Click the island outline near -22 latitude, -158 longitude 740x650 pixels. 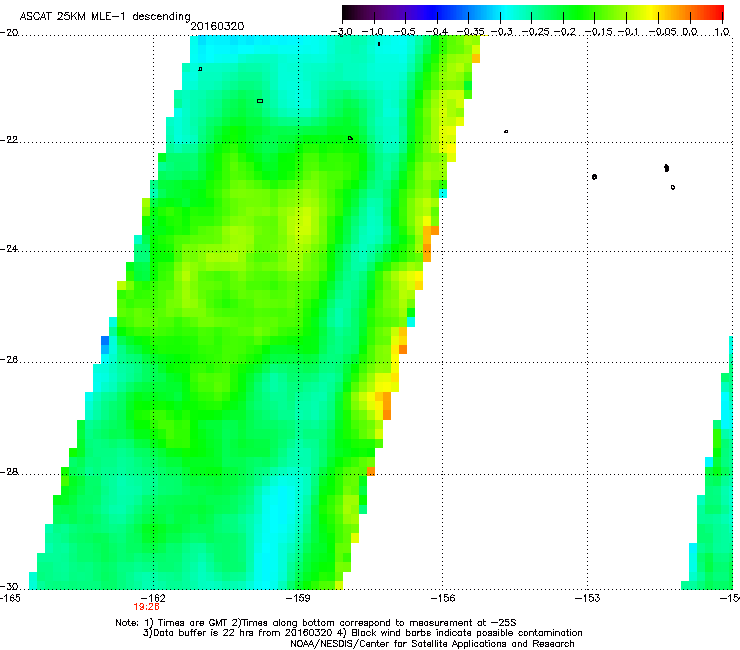click(350, 138)
